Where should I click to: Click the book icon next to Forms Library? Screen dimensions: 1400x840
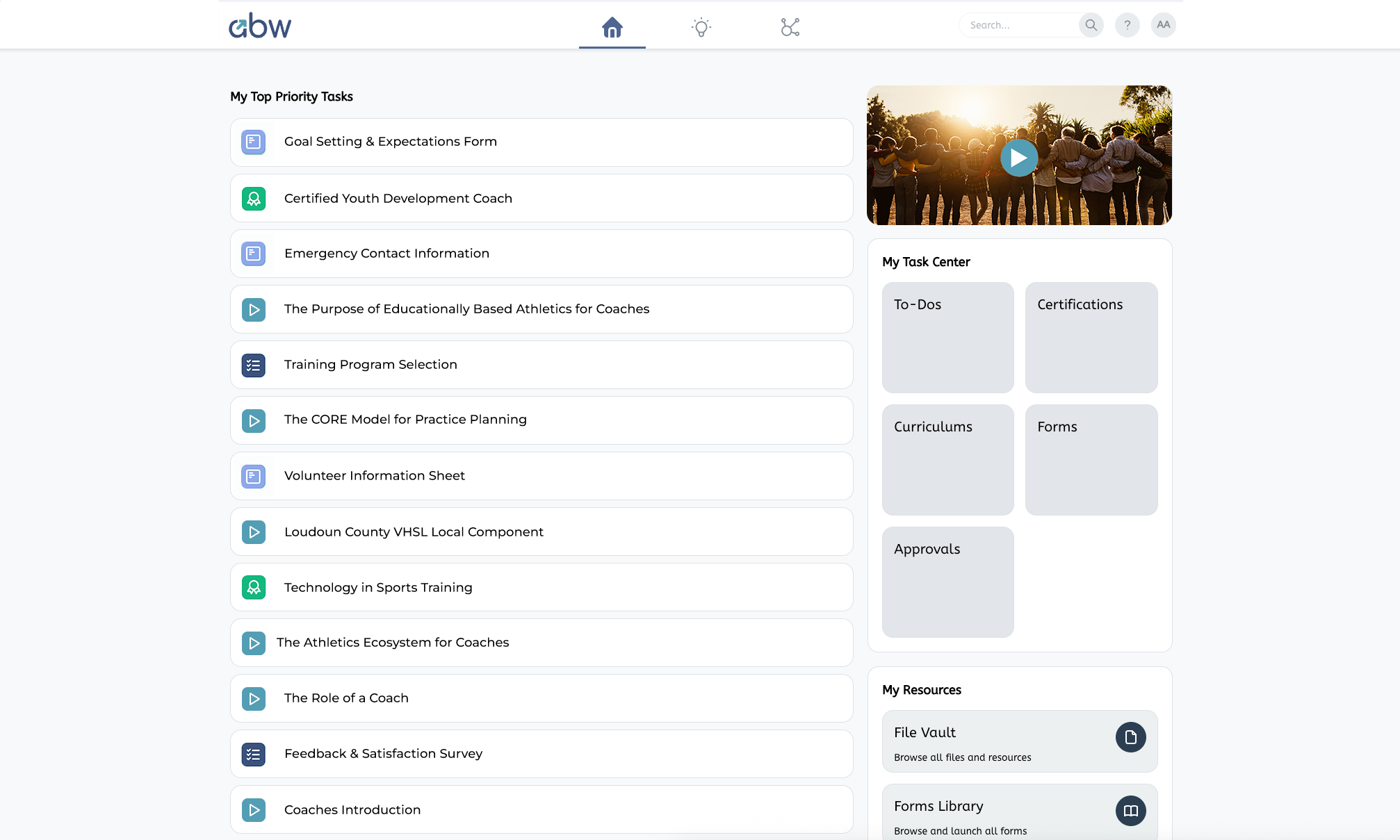pos(1130,811)
